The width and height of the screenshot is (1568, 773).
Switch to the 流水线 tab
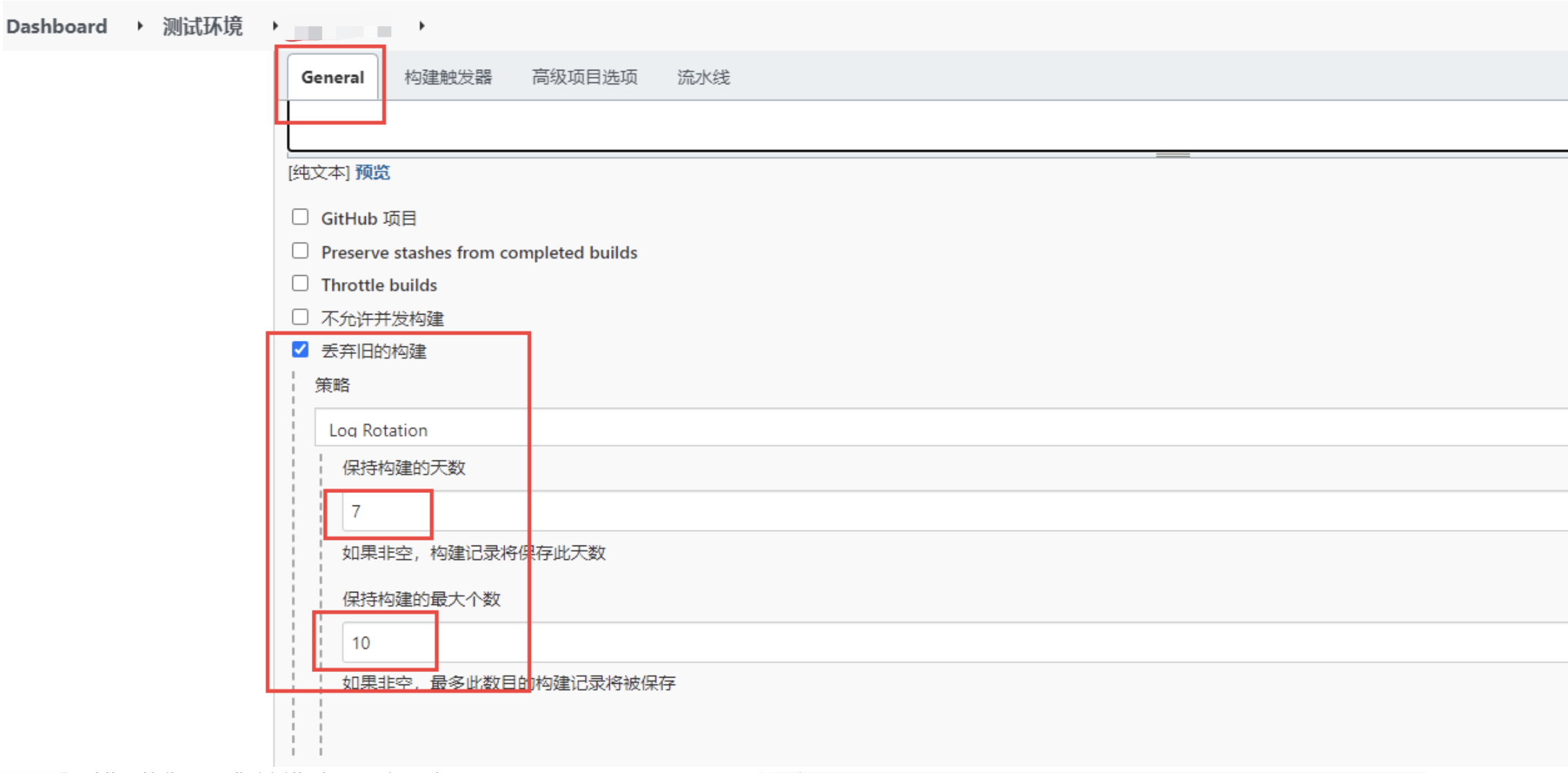[x=703, y=77]
